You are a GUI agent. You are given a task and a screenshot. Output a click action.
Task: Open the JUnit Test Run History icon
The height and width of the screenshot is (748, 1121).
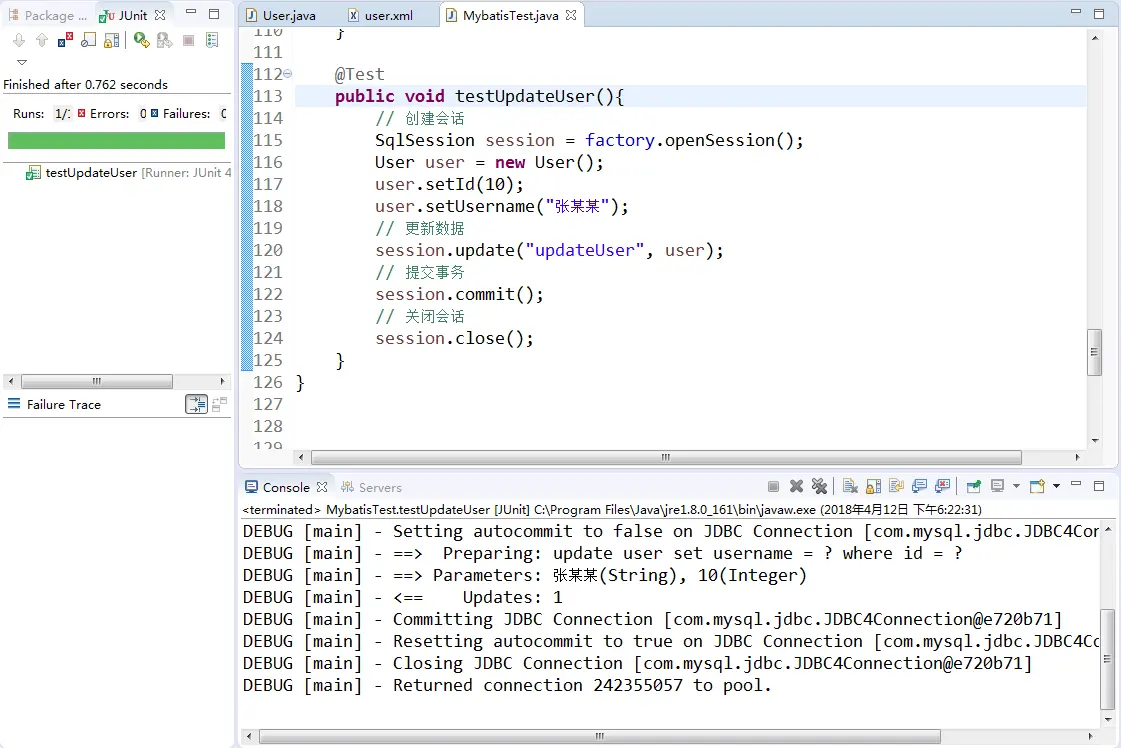212,40
